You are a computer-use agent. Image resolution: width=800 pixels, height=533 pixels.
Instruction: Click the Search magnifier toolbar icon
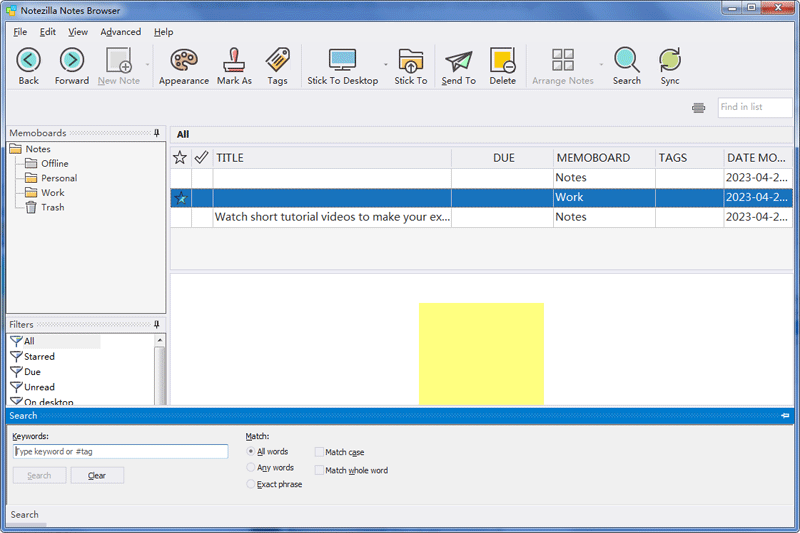click(627, 60)
